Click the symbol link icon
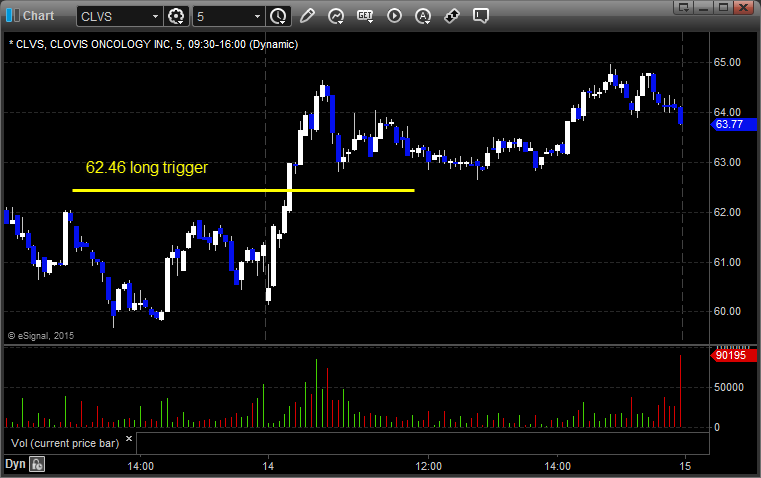 tap(452, 16)
